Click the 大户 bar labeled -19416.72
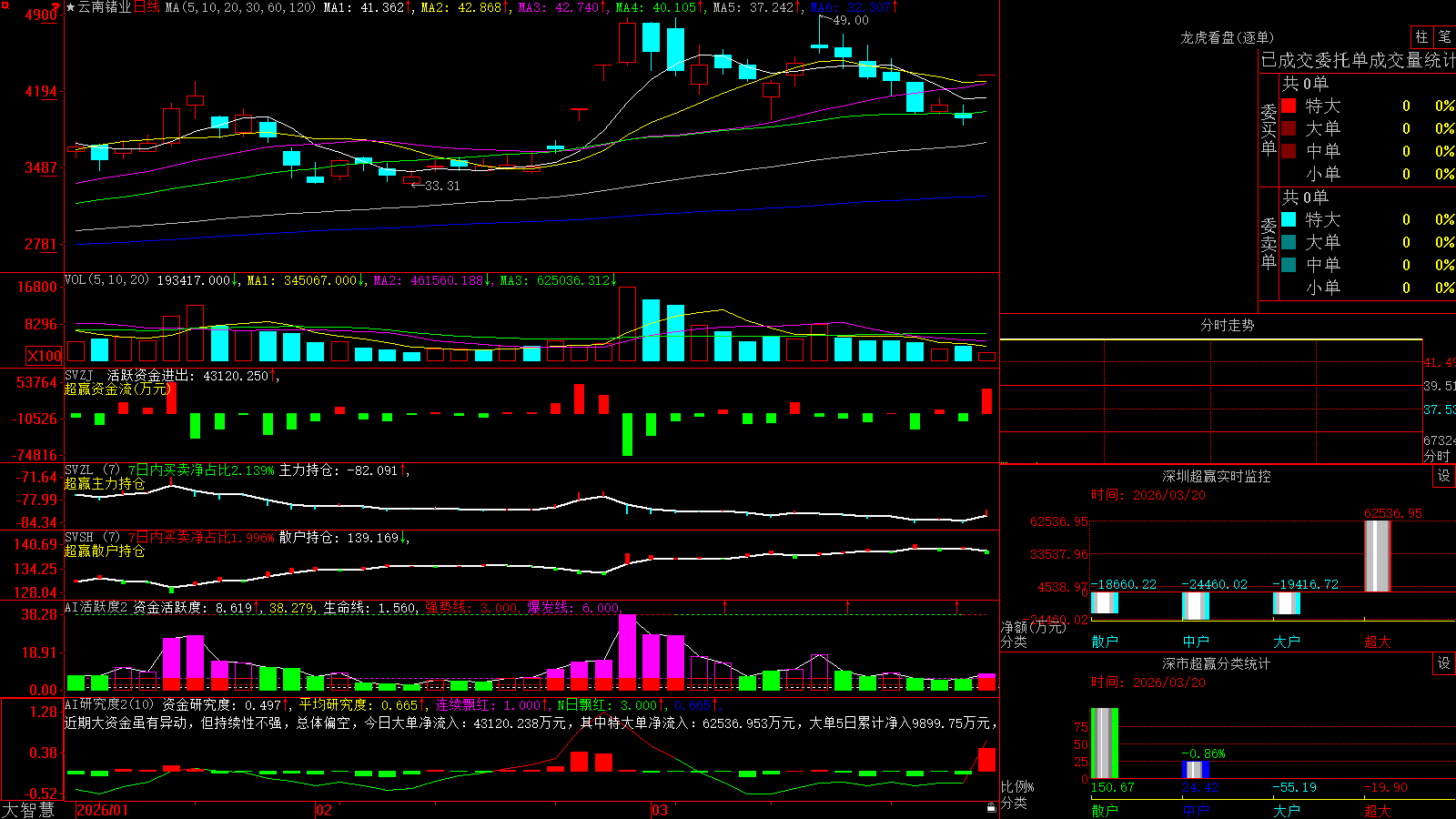1456x819 pixels. [x=1287, y=603]
